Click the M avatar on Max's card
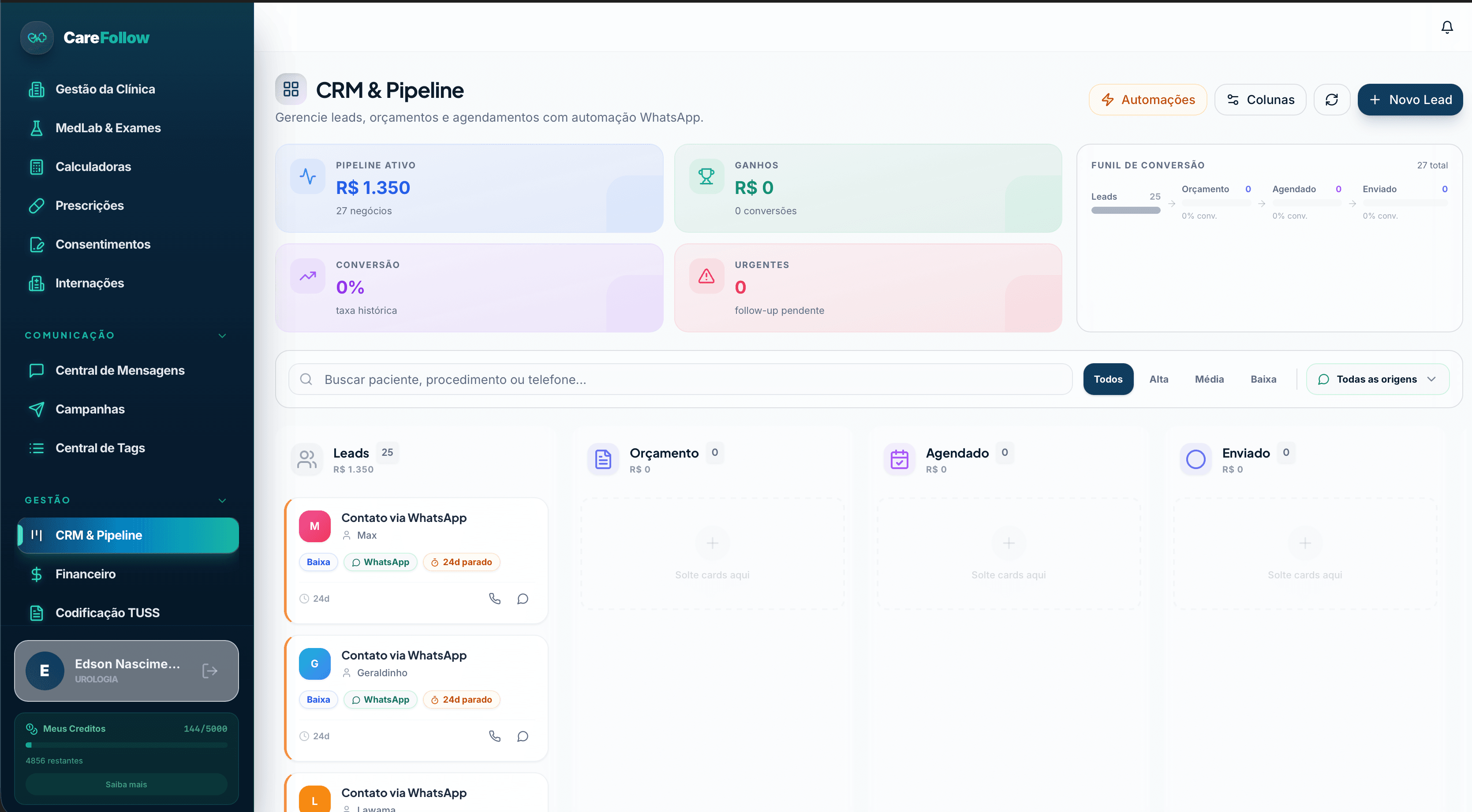The width and height of the screenshot is (1472, 812). pos(315,526)
